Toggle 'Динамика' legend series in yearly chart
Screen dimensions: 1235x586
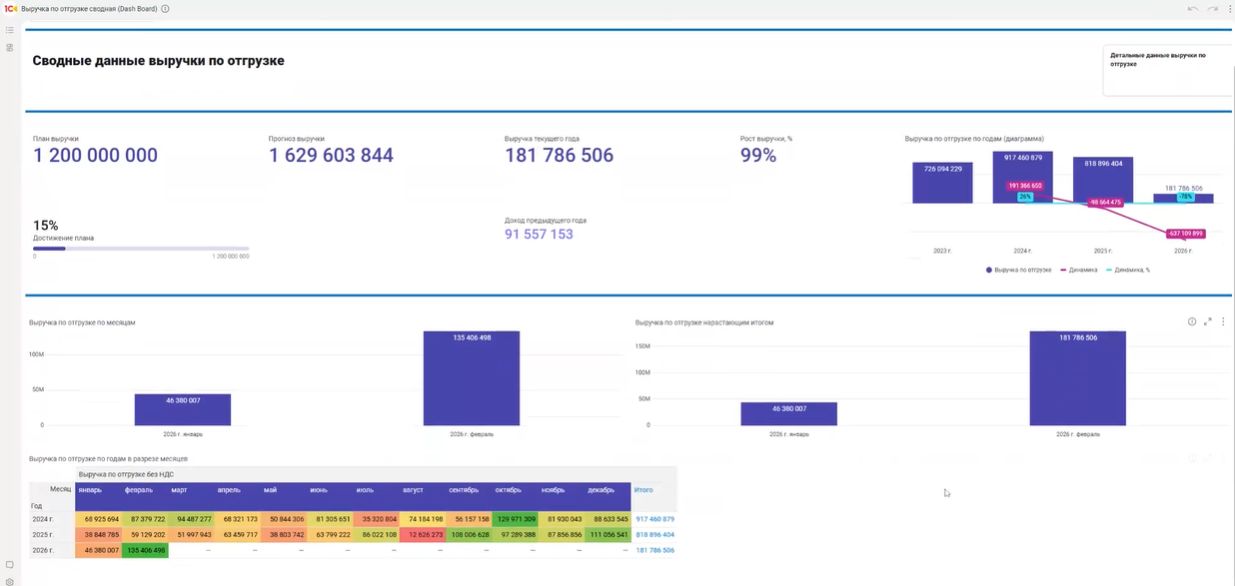1082,270
